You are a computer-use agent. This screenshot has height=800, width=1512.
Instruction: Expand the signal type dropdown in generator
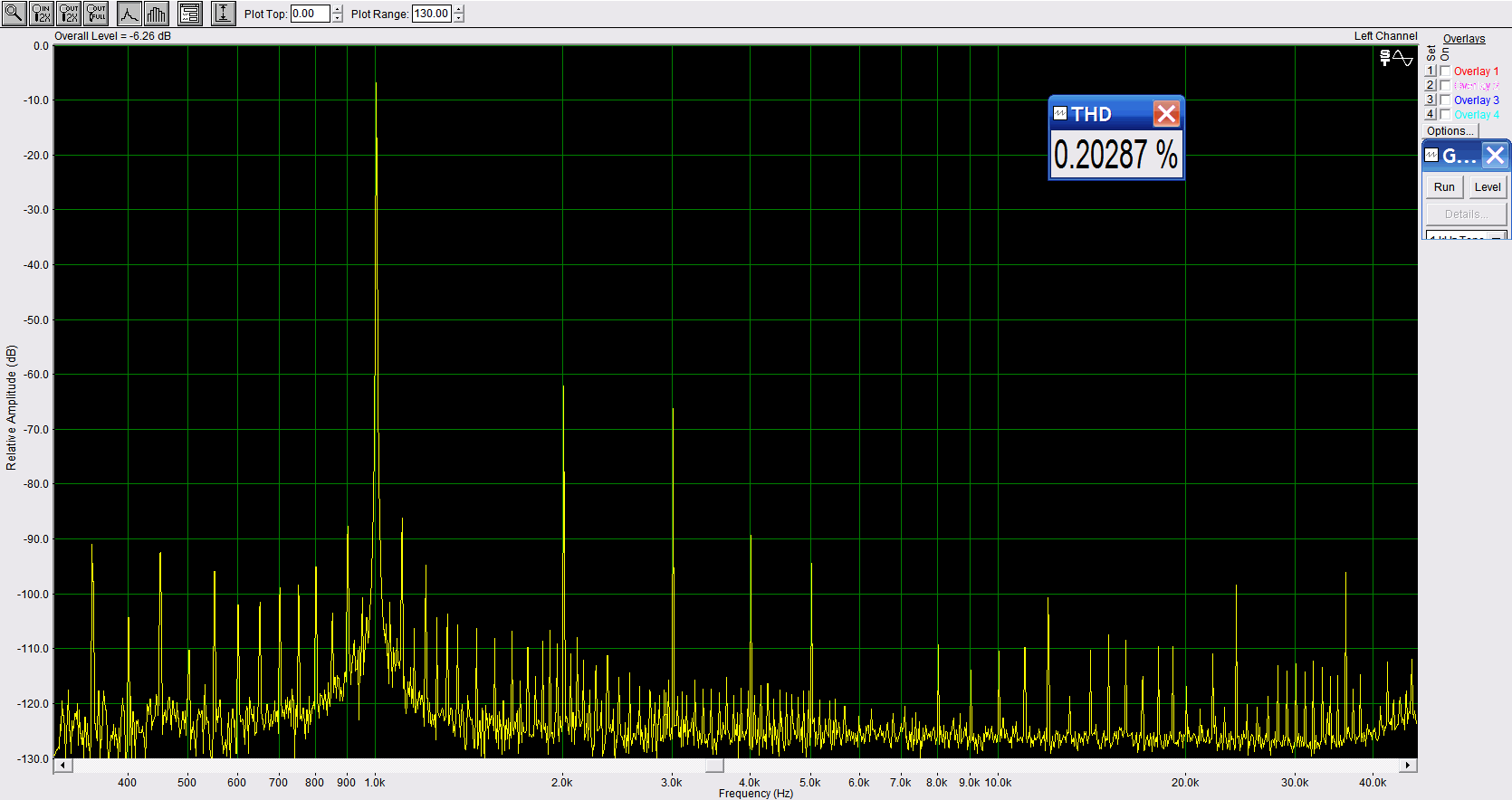pos(1498,237)
